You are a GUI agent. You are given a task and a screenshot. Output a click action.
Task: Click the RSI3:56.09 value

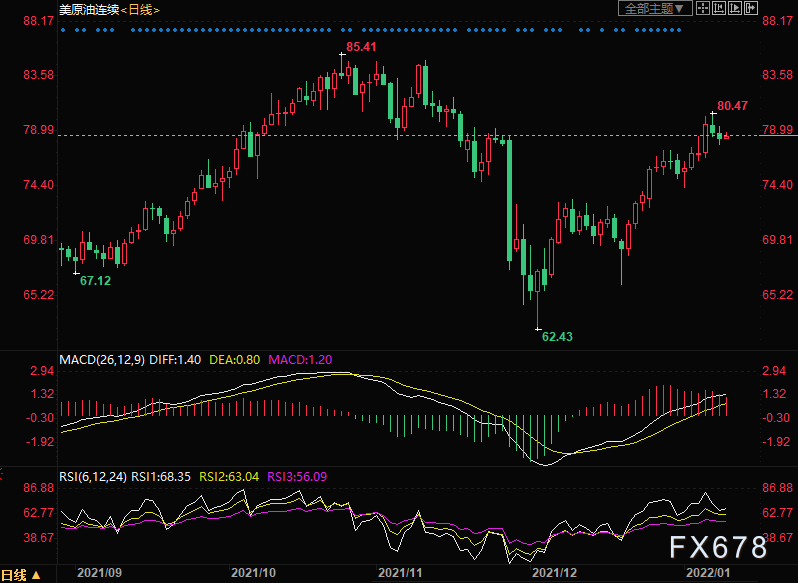click(x=297, y=477)
